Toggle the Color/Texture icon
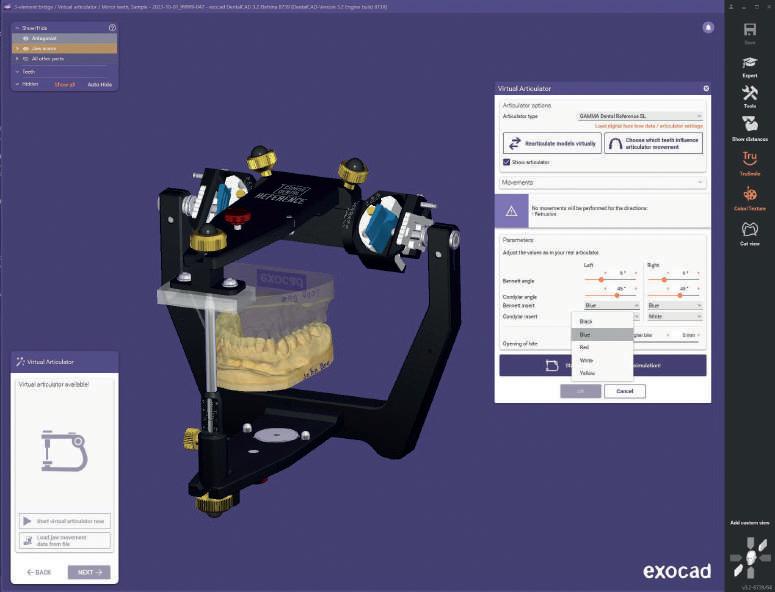The height and width of the screenshot is (592, 775). tap(749, 194)
